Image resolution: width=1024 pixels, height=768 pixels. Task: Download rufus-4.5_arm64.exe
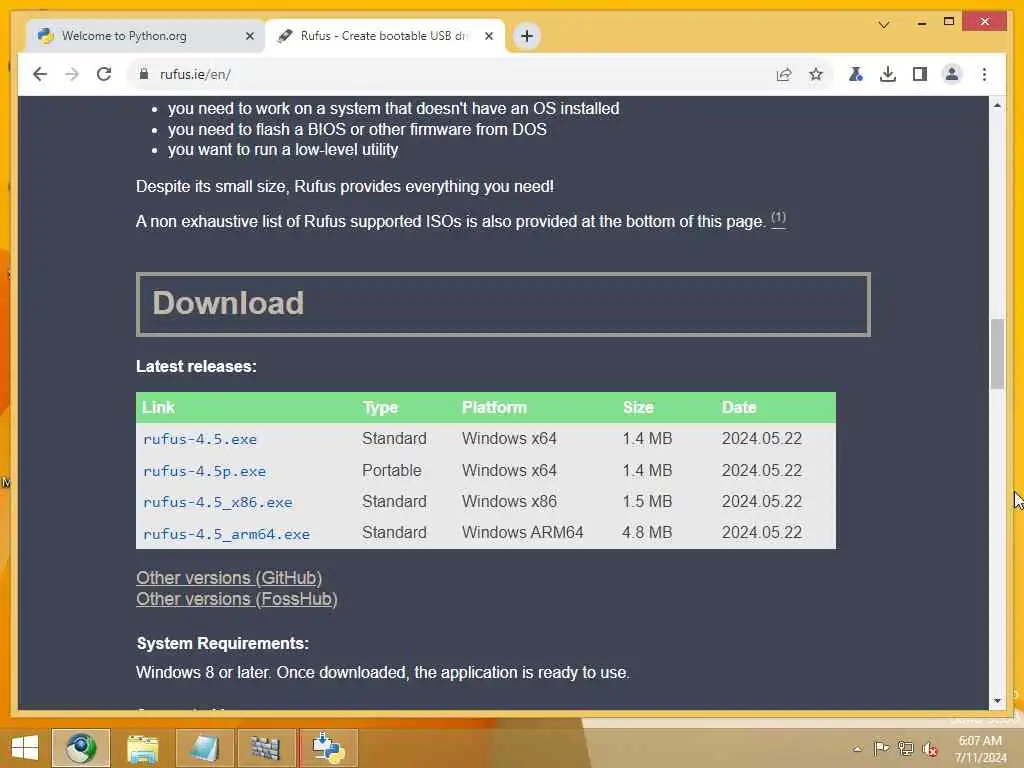226,534
